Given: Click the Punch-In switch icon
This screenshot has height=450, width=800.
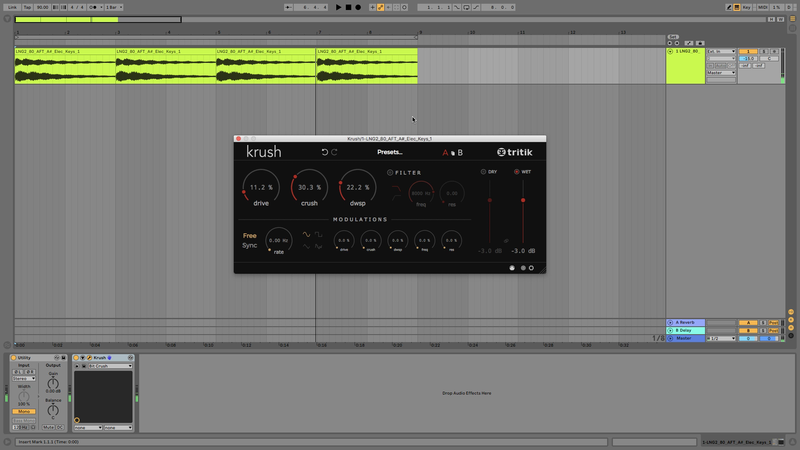Looking at the screenshot, I should click(x=457, y=7).
